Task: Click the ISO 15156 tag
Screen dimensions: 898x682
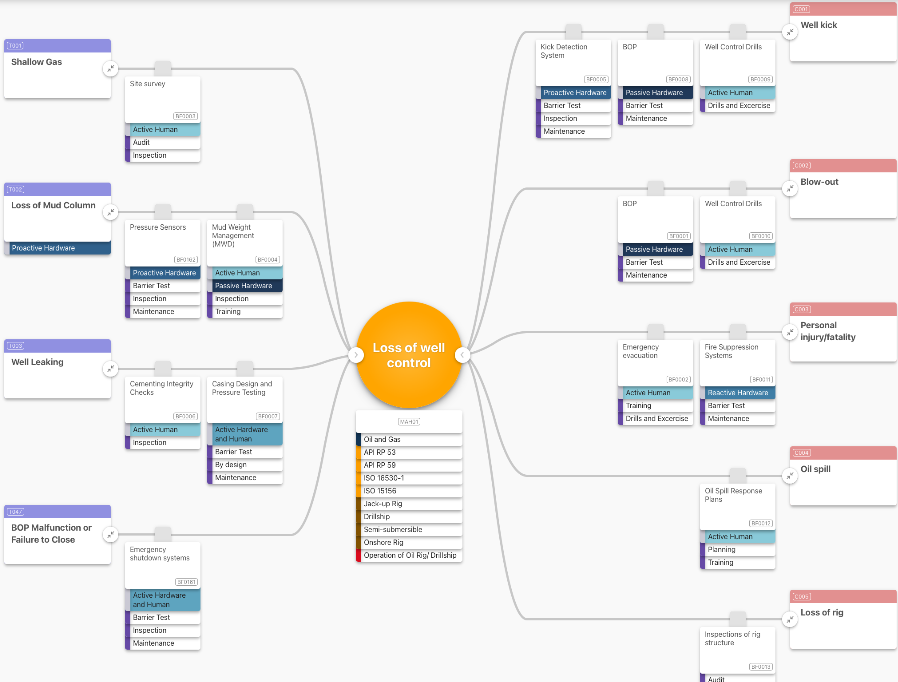Action: 409,491
